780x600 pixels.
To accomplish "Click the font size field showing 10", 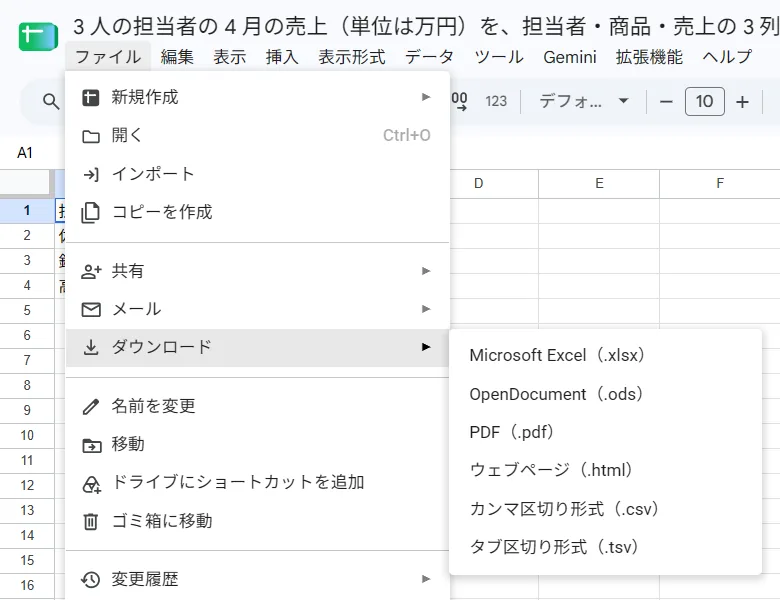I will pyautogui.click(x=704, y=101).
